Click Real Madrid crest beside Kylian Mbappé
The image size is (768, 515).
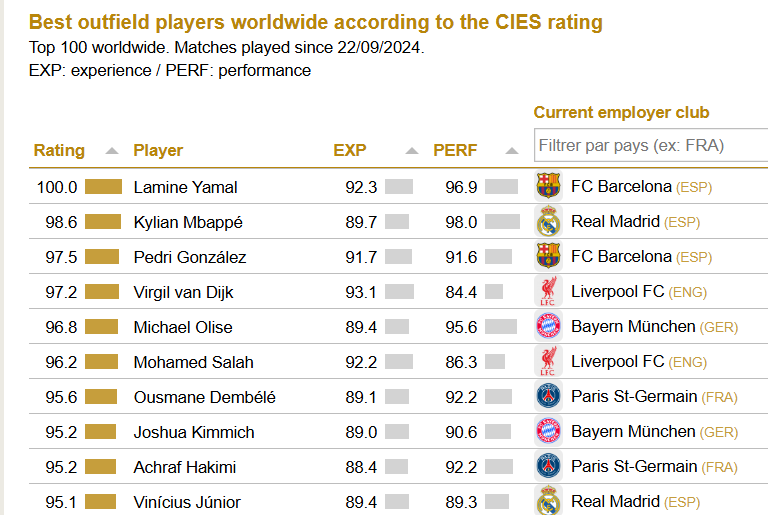548,221
